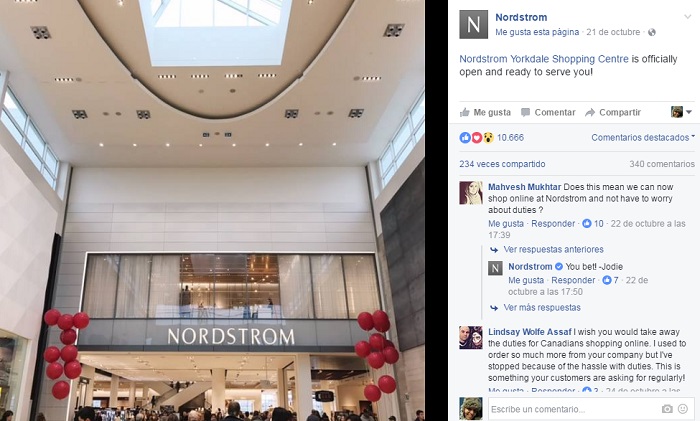
Task: Expand Ver respuestas anteriores
Action: click(553, 249)
